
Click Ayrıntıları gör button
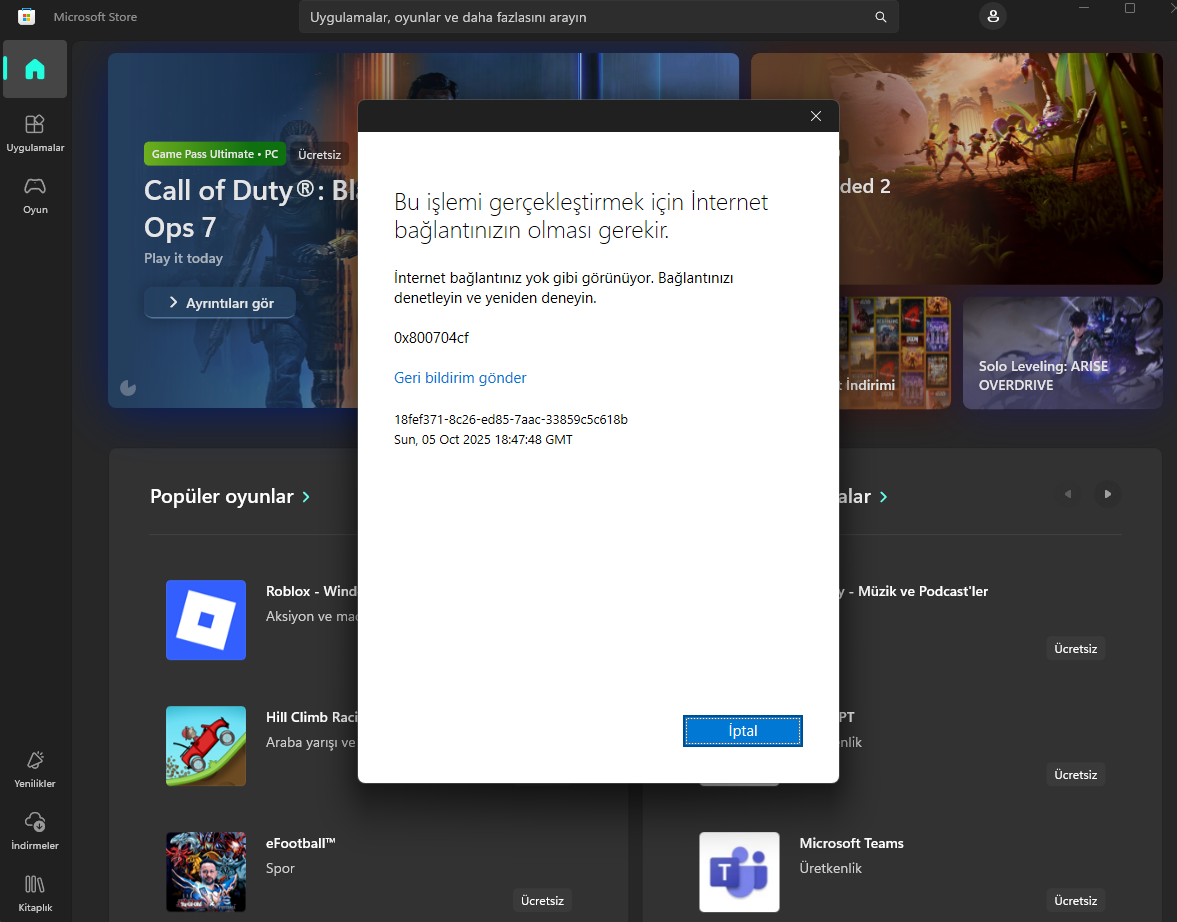220,303
